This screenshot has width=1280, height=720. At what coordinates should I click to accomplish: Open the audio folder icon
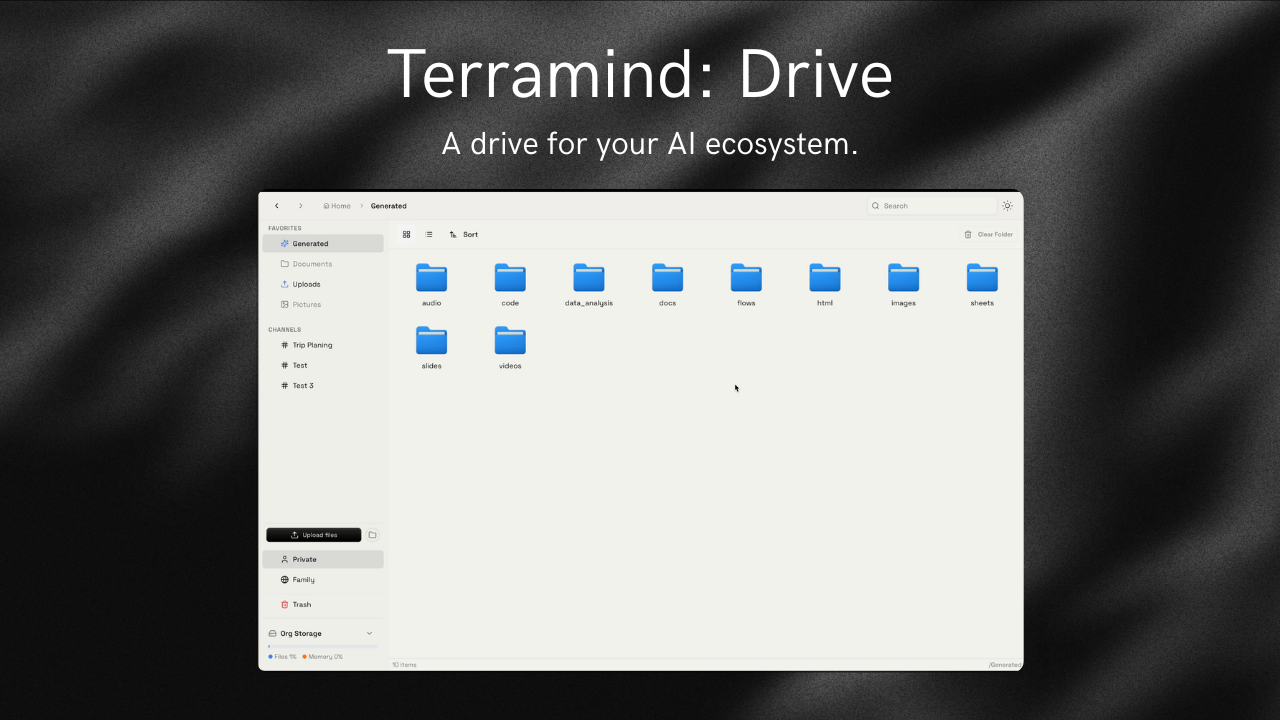tap(431, 278)
